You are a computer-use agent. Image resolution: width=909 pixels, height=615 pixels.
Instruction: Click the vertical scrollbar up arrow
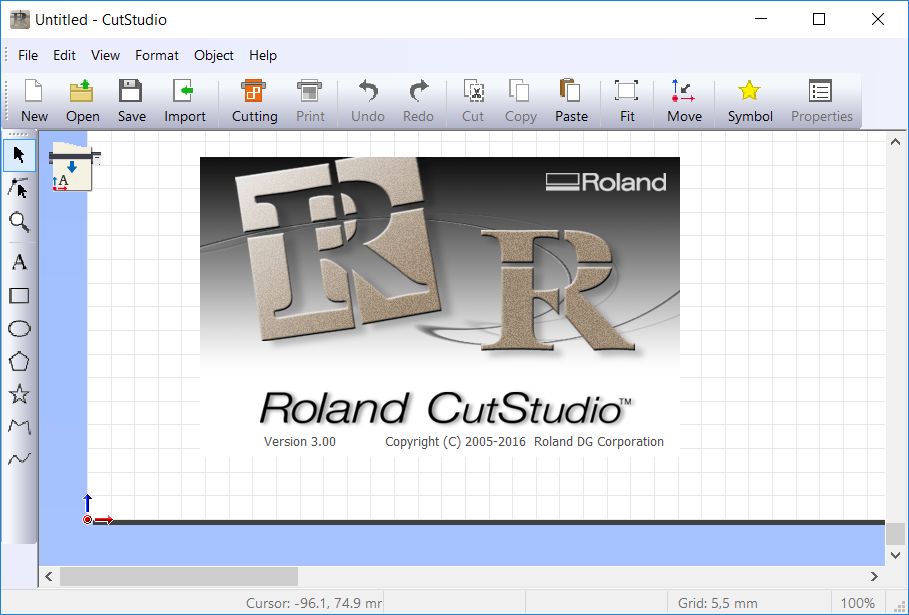pos(895,141)
